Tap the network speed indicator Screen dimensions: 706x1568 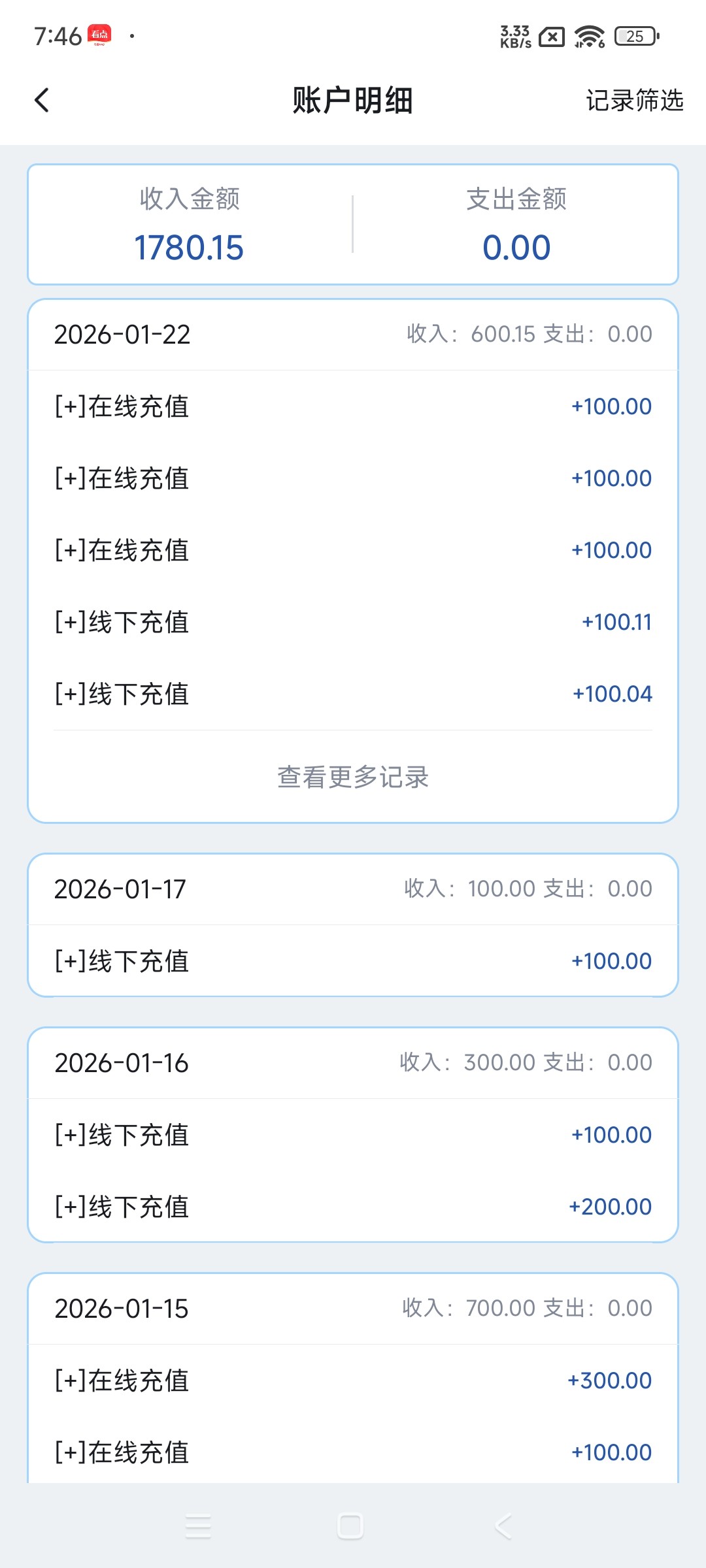click(x=515, y=37)
